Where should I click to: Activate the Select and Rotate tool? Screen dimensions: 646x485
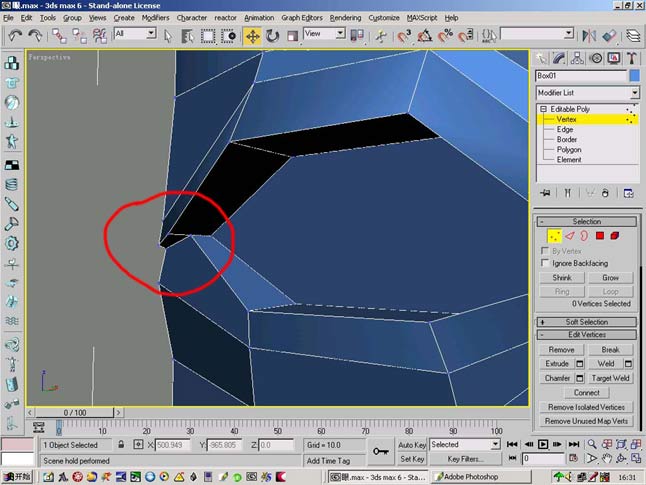tap(272, 36)
